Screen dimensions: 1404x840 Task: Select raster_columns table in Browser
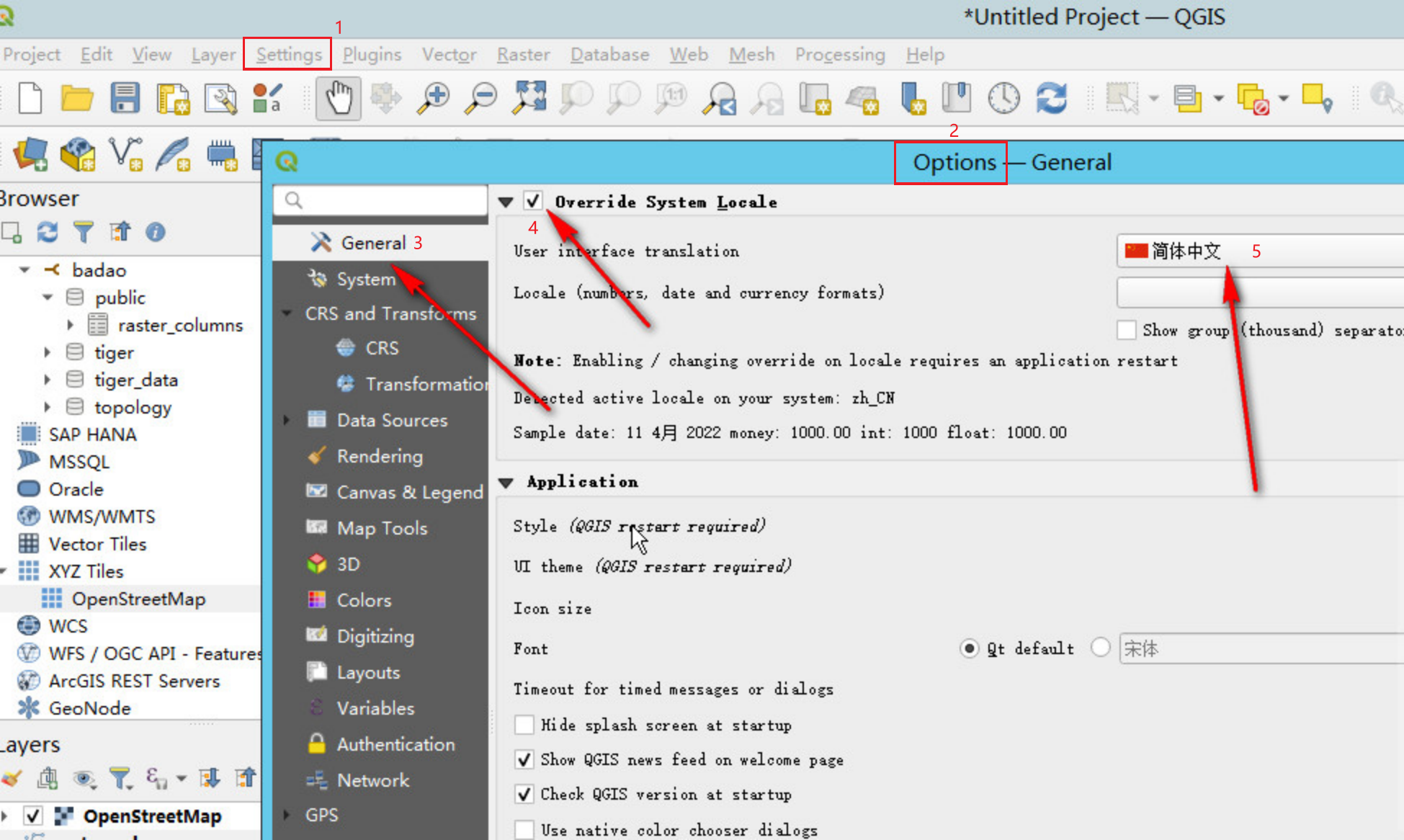180,325
